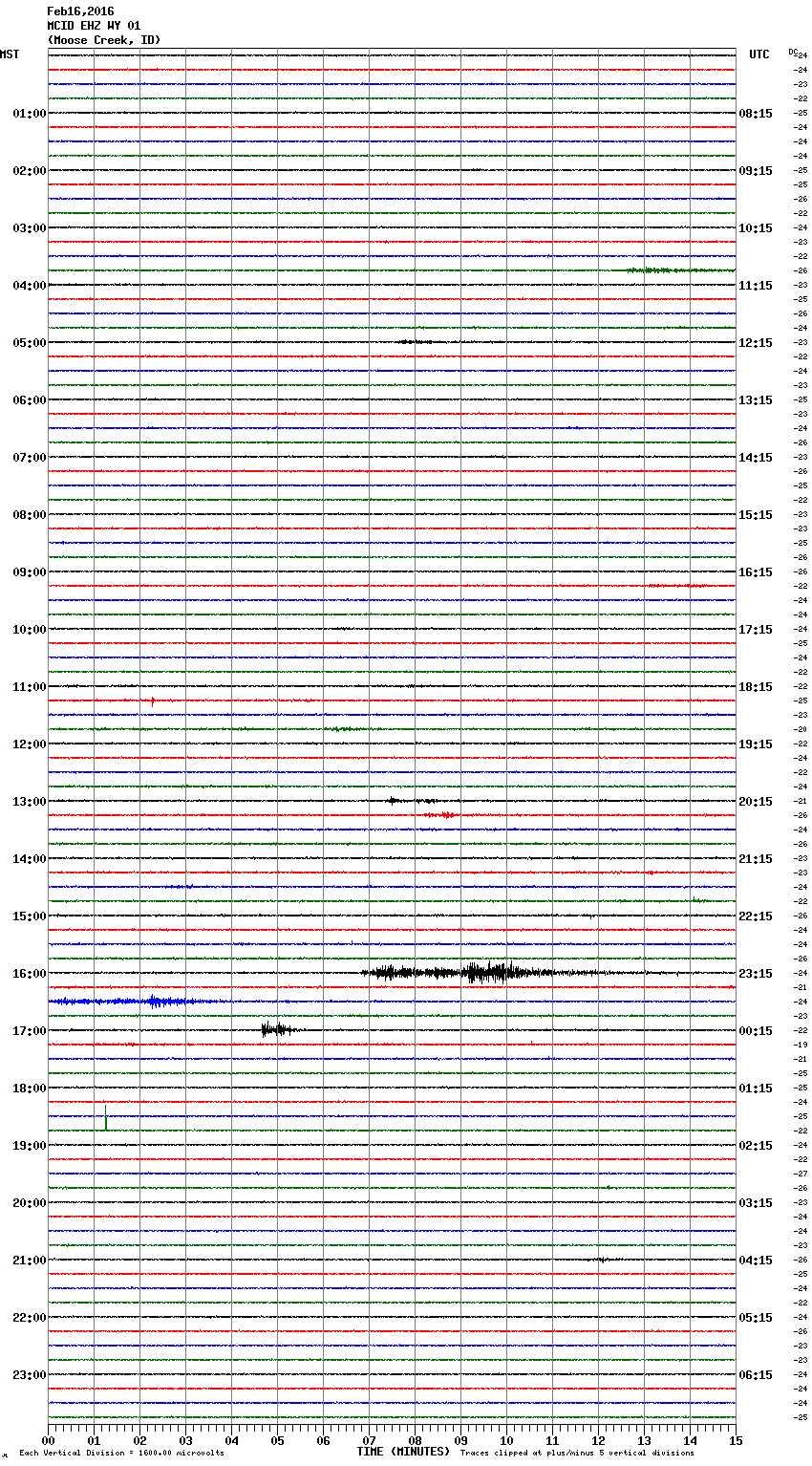This screenshot has width=812, height=1466.
Task: Select the '03:00' MST time label
Action: (x=30, y=228)
